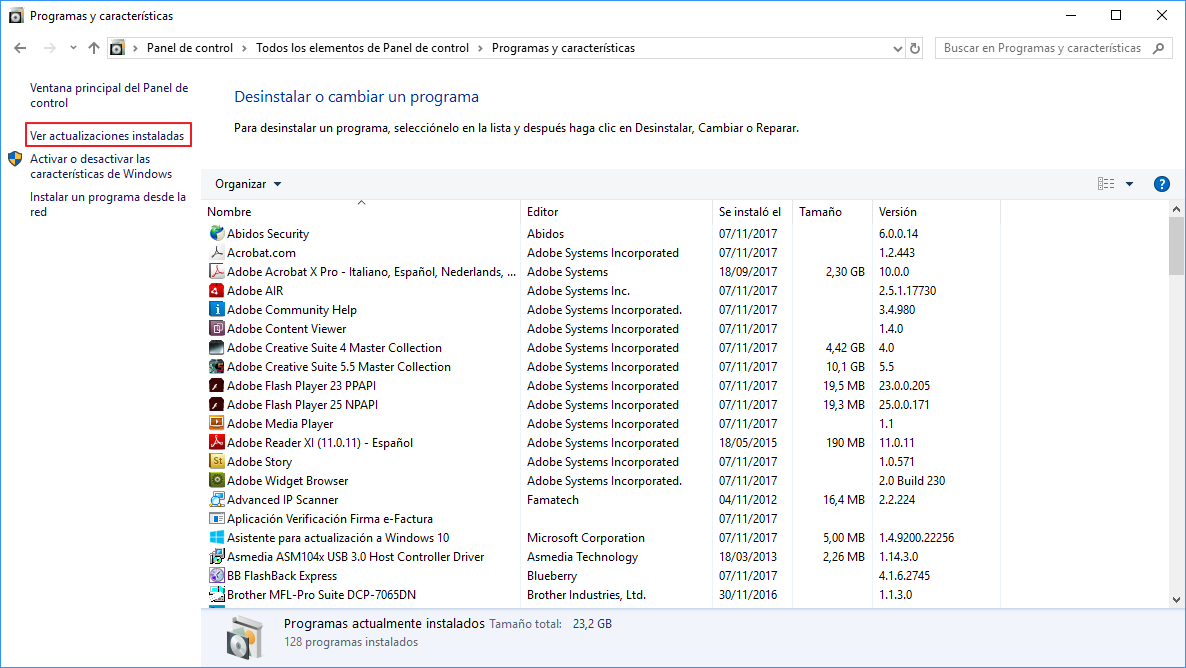Click the Abidos Security program icon
The image size is (1186, 668).
216,233
